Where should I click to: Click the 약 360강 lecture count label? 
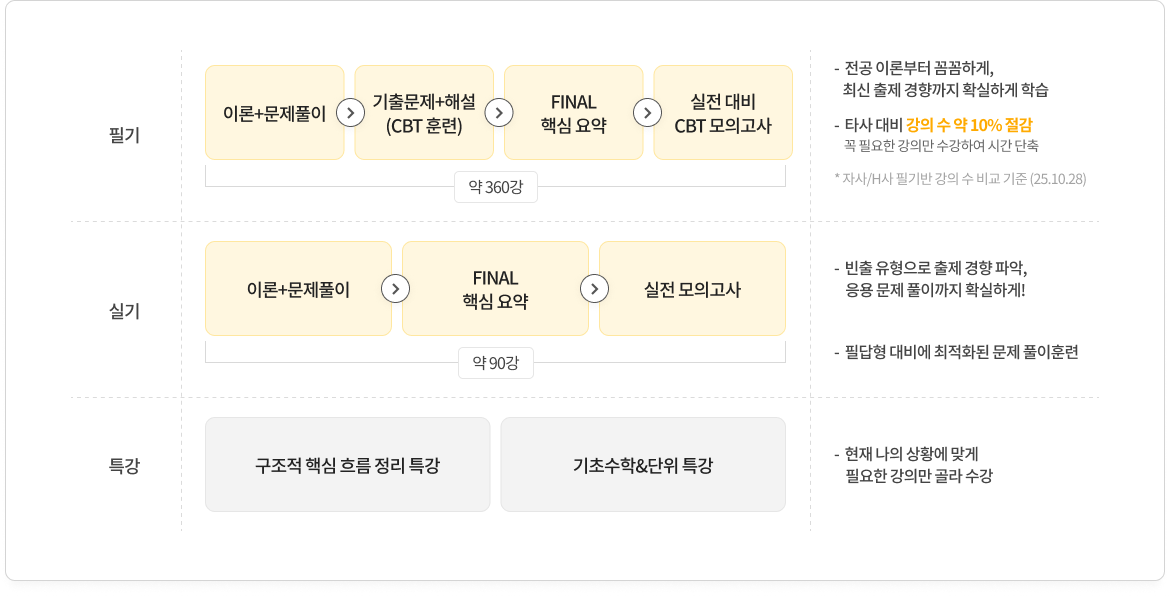496,187
